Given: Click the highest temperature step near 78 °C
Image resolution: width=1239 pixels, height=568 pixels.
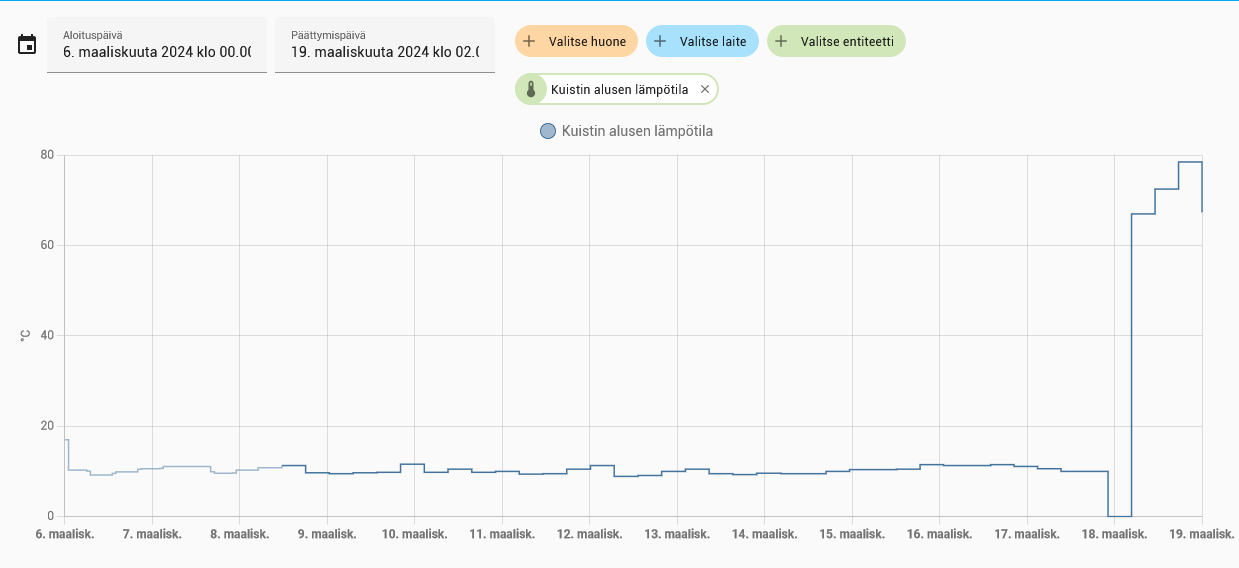Looking at the screenshot, I should tap(1189, 162).
